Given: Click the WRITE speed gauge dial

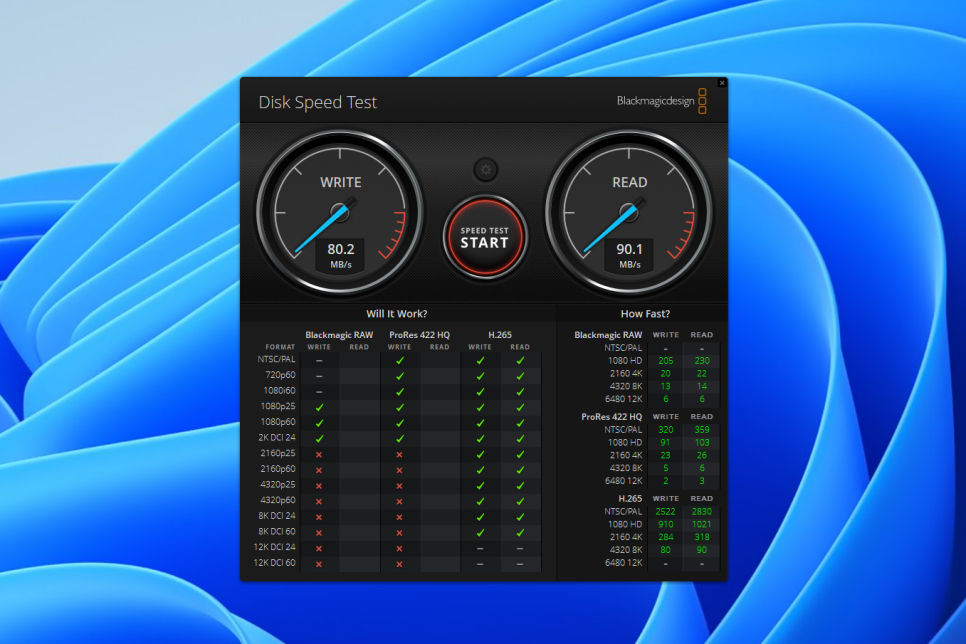Looking at the screenshot, I should 339,210.
